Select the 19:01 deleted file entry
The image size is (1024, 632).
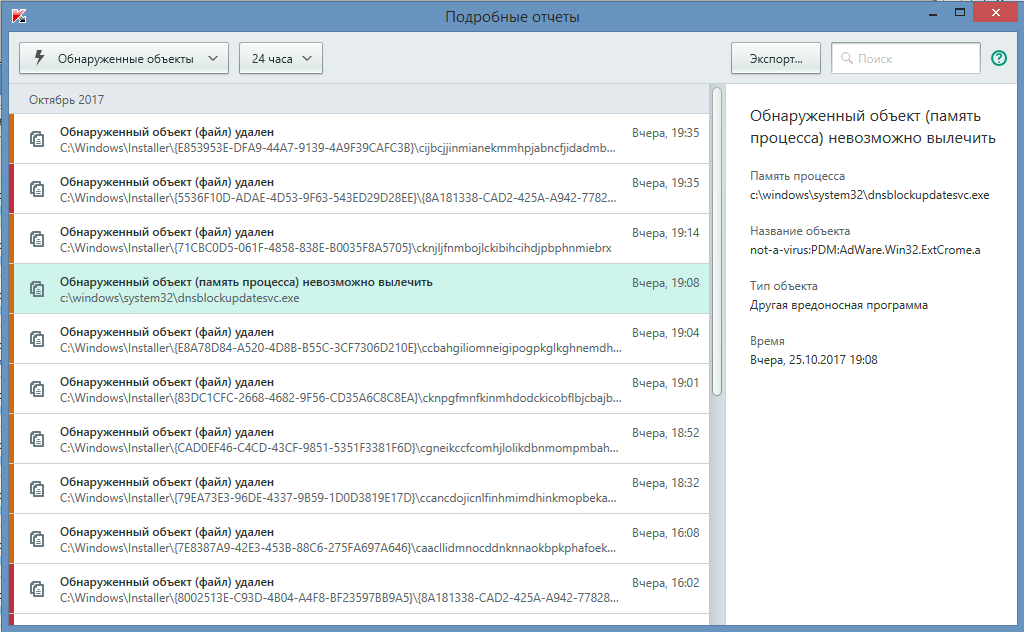coord(340,390)
